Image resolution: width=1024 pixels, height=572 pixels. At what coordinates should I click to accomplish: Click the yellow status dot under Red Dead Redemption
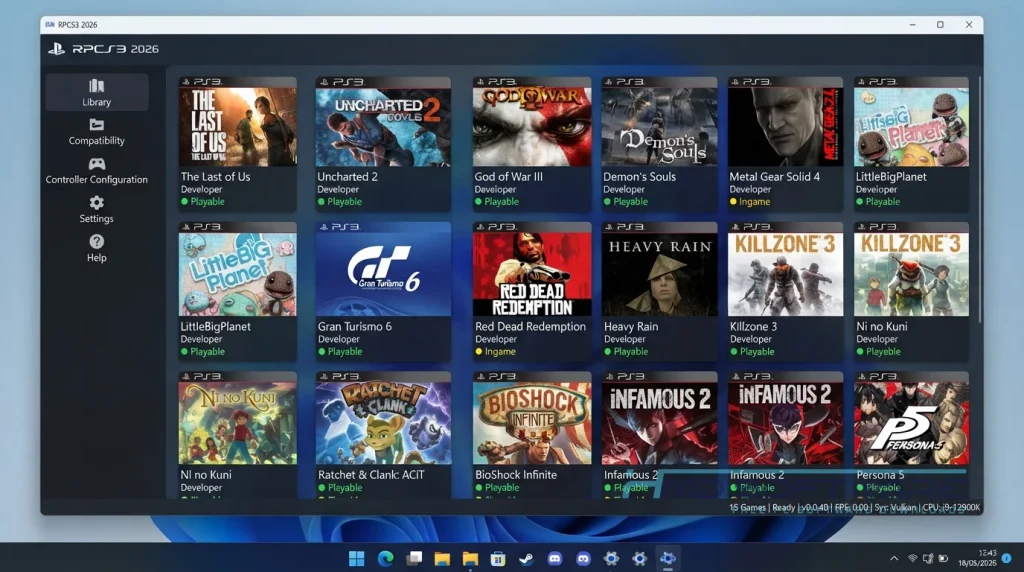pyautogui.click(x=479, y=351)
